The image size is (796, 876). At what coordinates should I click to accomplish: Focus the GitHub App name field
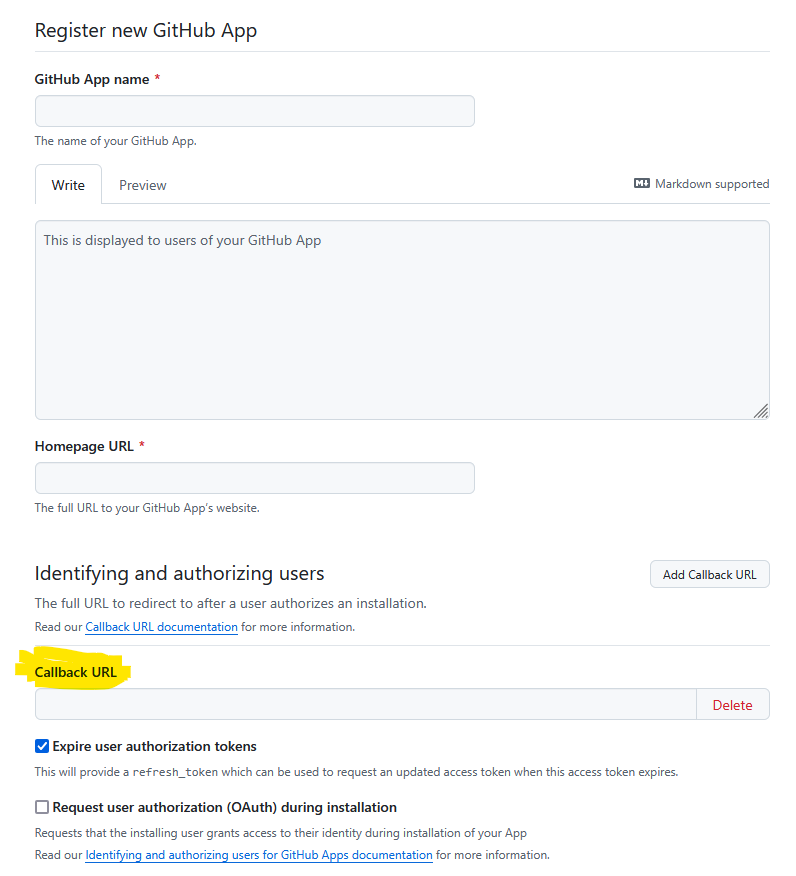pyautogui.click(x=254, y=111)
